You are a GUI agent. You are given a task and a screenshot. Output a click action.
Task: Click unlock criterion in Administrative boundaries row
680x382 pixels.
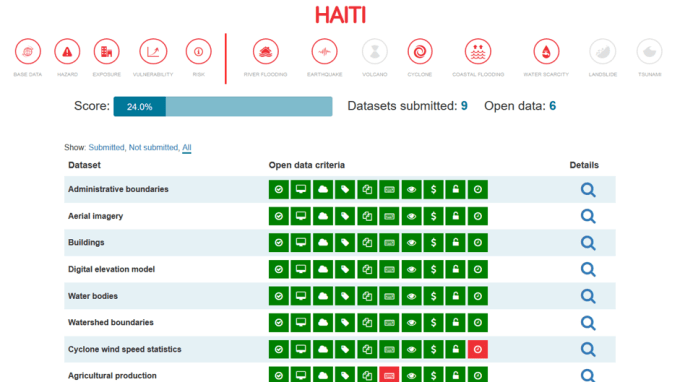pos(455,189)
